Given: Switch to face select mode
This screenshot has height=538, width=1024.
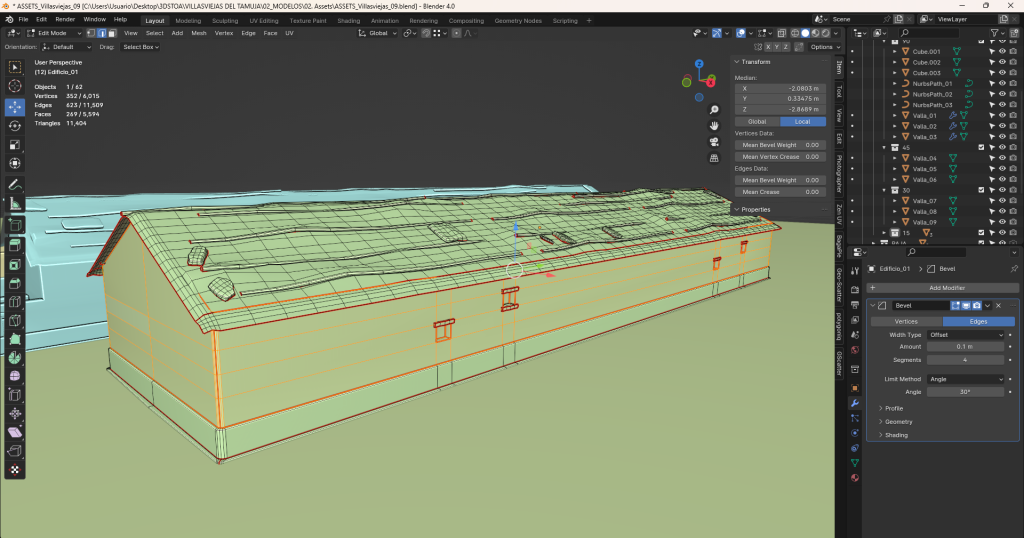Looking at the screenshot, I should 112,33.
